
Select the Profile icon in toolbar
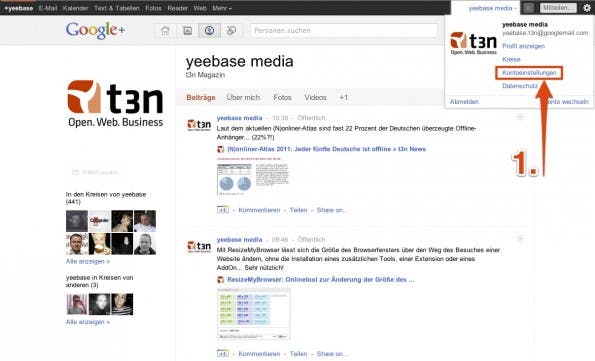[209, 31]
